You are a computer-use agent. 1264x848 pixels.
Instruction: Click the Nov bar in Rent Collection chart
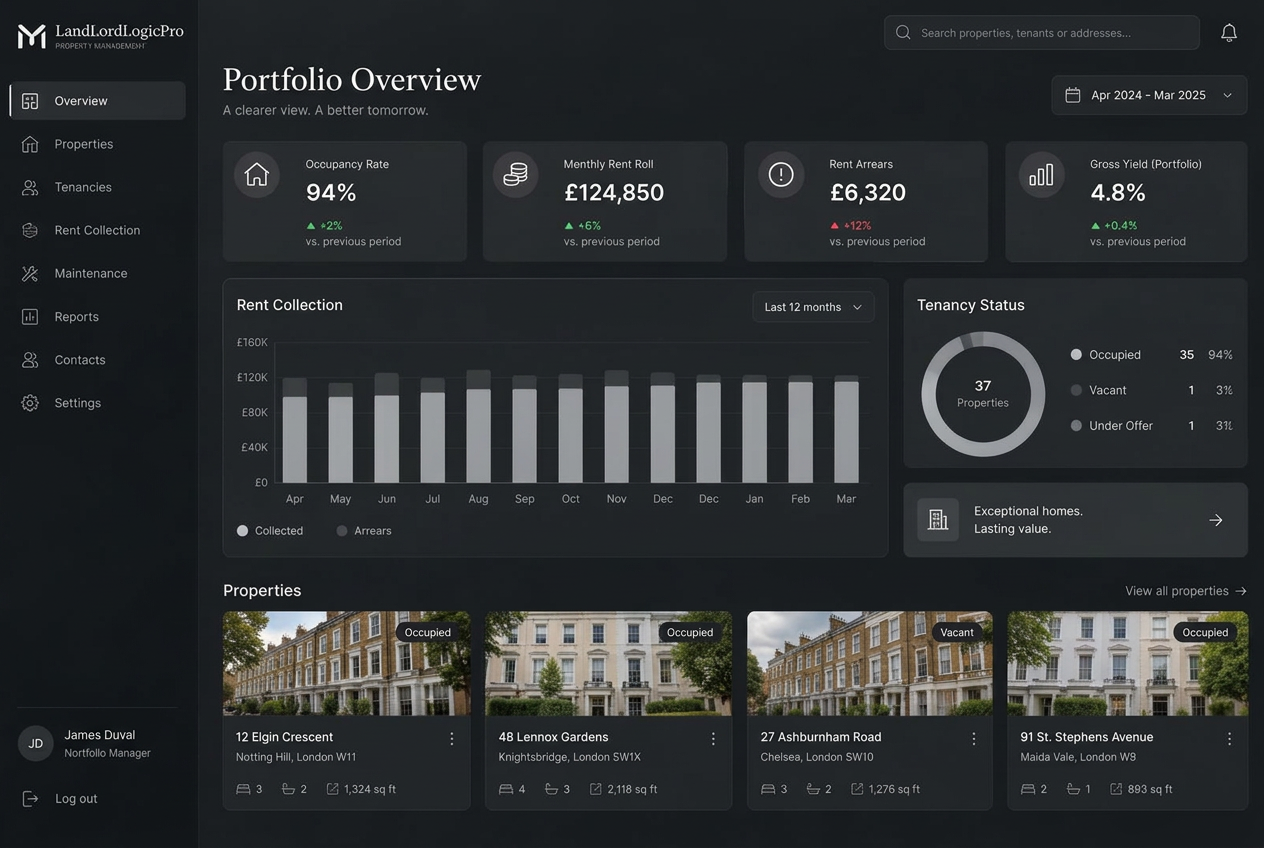pos(617,427)
